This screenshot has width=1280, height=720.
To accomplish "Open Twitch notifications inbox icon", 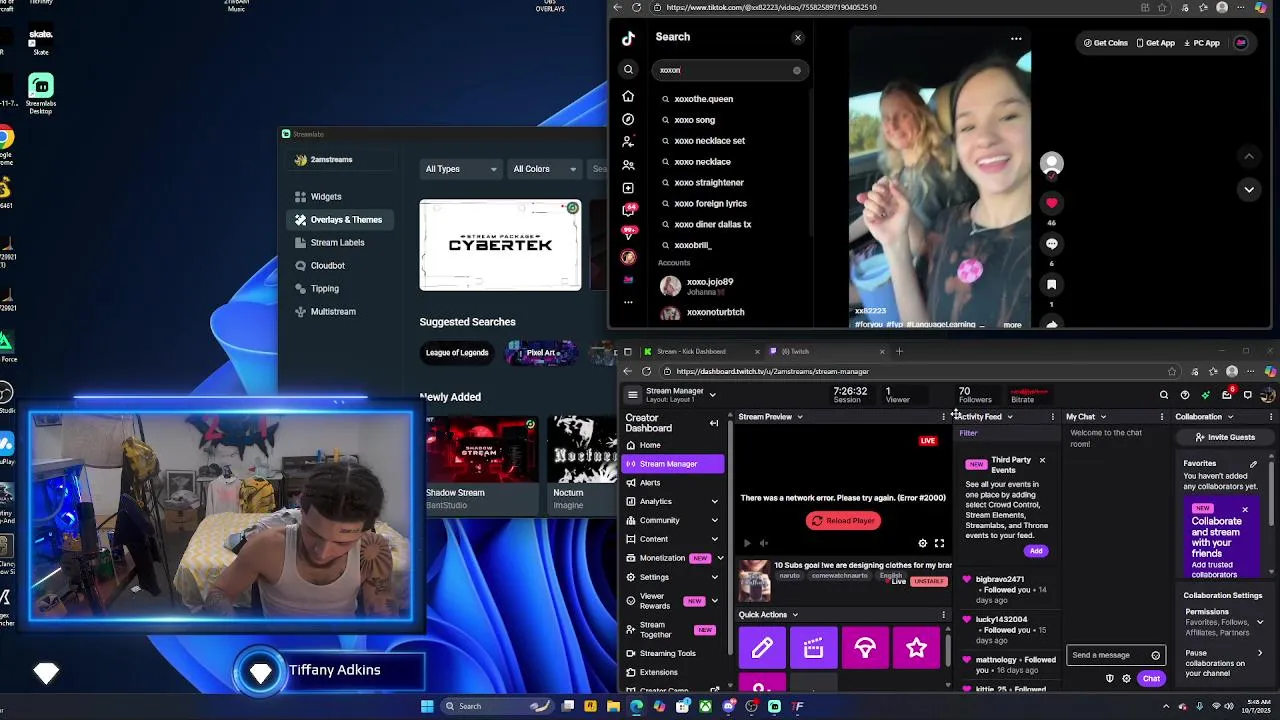I will [x=1227, y=395].
